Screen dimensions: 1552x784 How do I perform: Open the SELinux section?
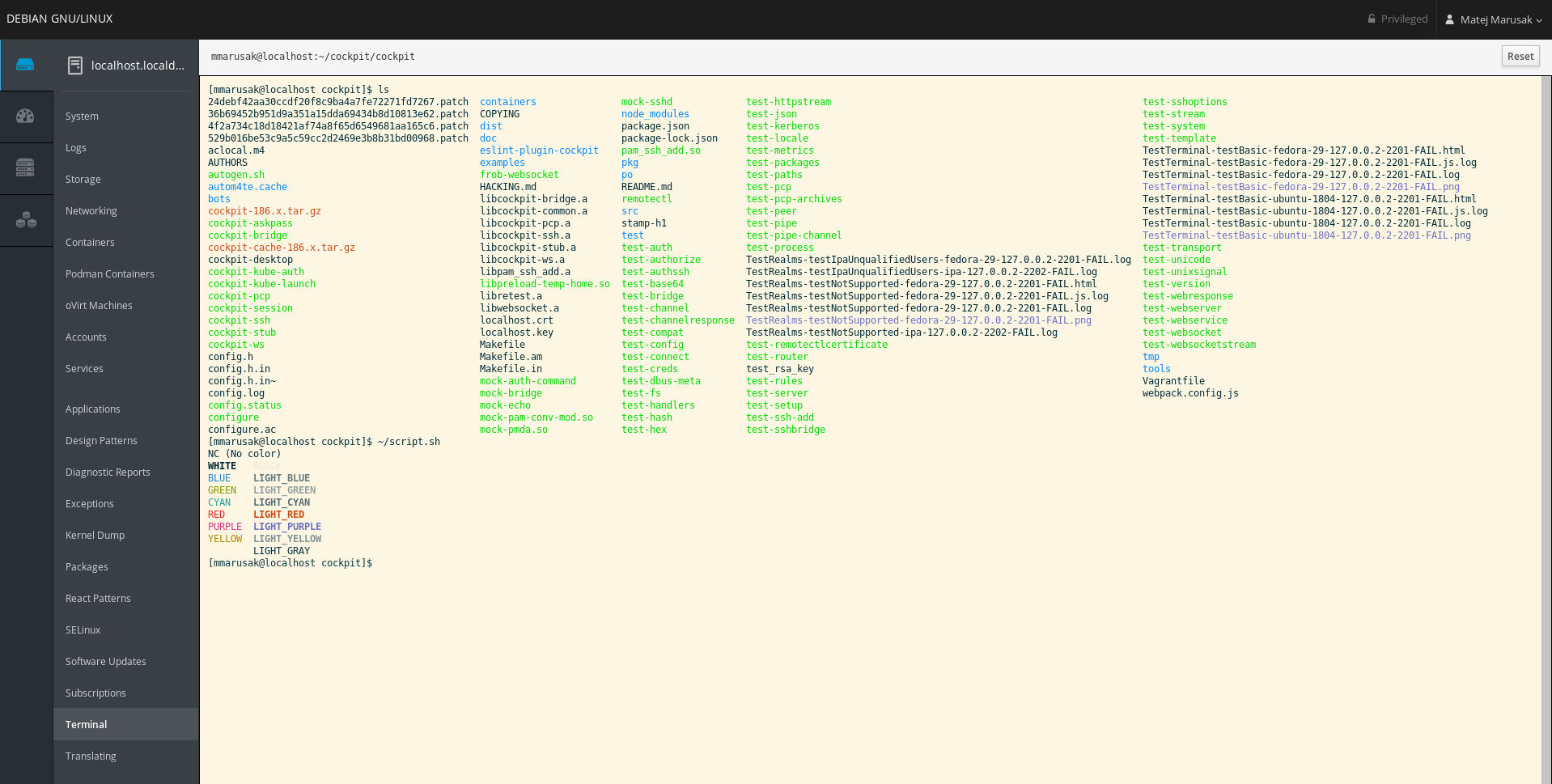(83, 629)
